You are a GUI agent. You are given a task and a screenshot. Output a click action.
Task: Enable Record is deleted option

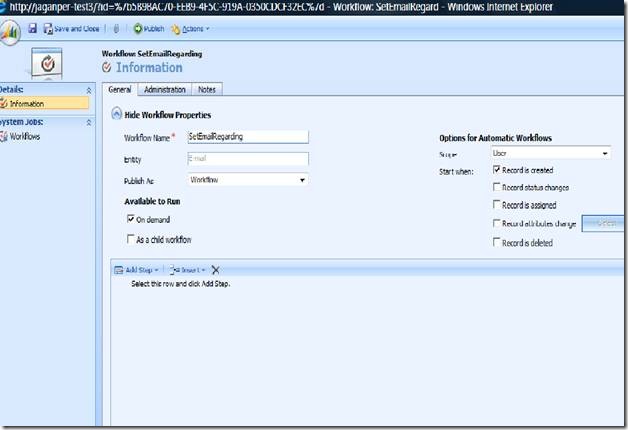click(x=497, y=242)
